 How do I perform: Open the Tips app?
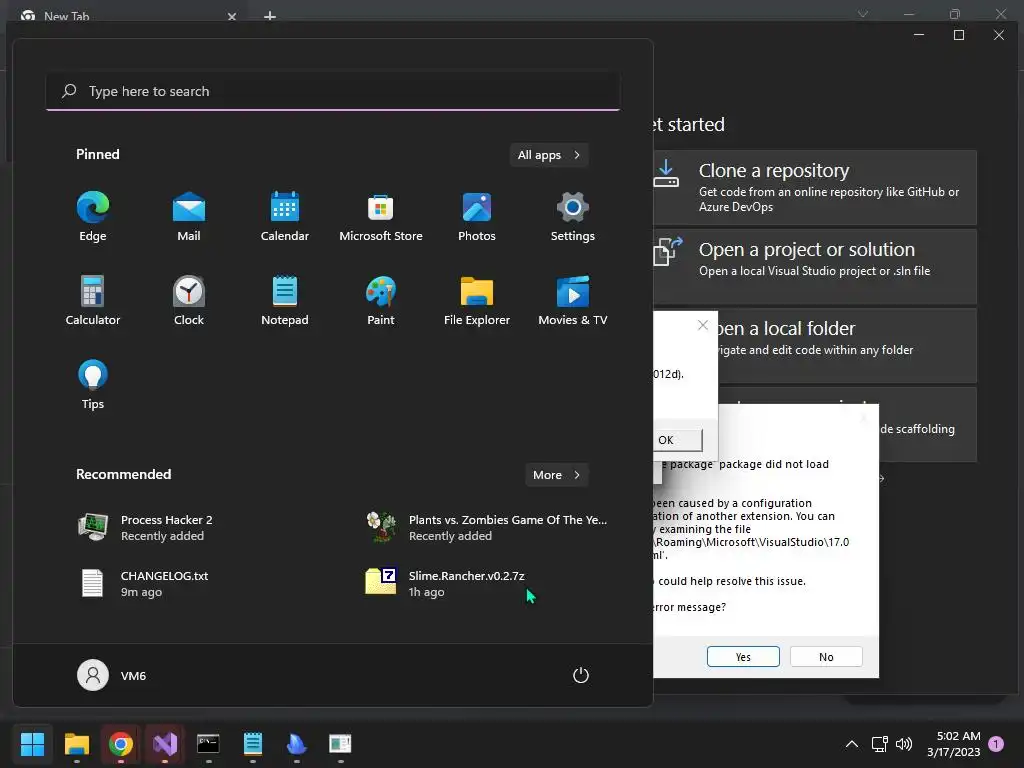[93, 385]
